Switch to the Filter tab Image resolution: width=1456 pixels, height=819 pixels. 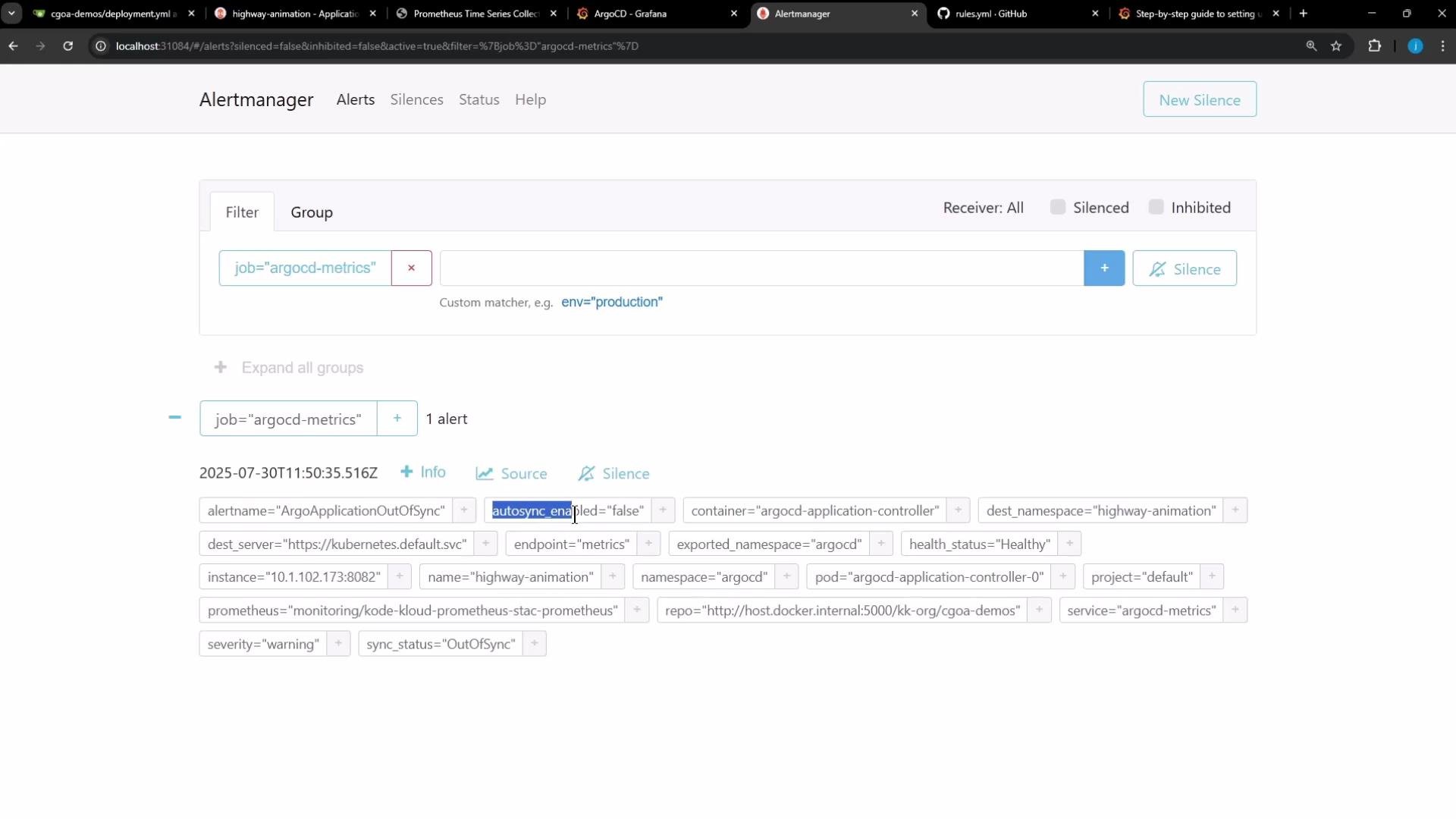242,212
